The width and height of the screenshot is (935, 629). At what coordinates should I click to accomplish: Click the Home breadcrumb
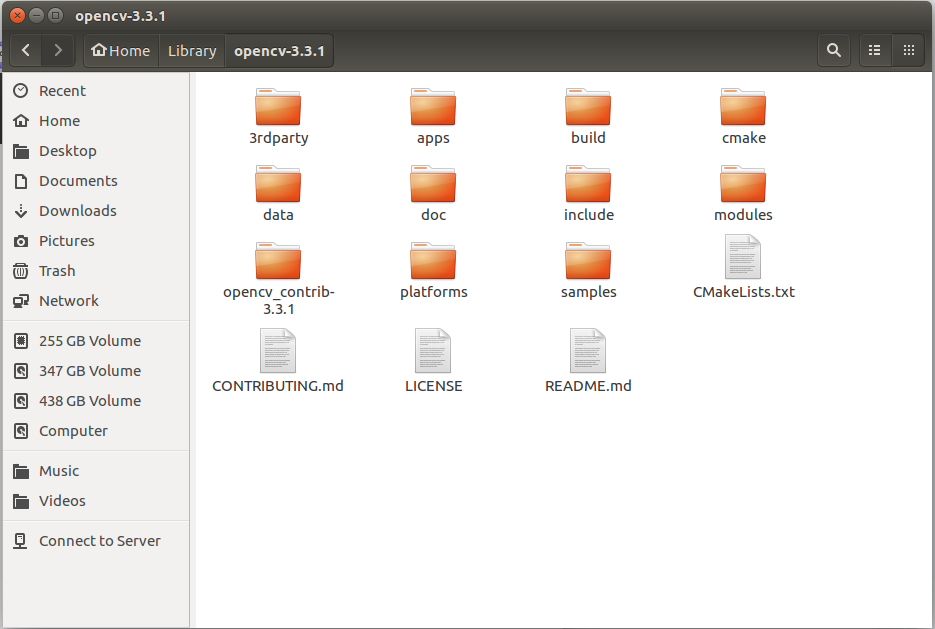[121, 51]
